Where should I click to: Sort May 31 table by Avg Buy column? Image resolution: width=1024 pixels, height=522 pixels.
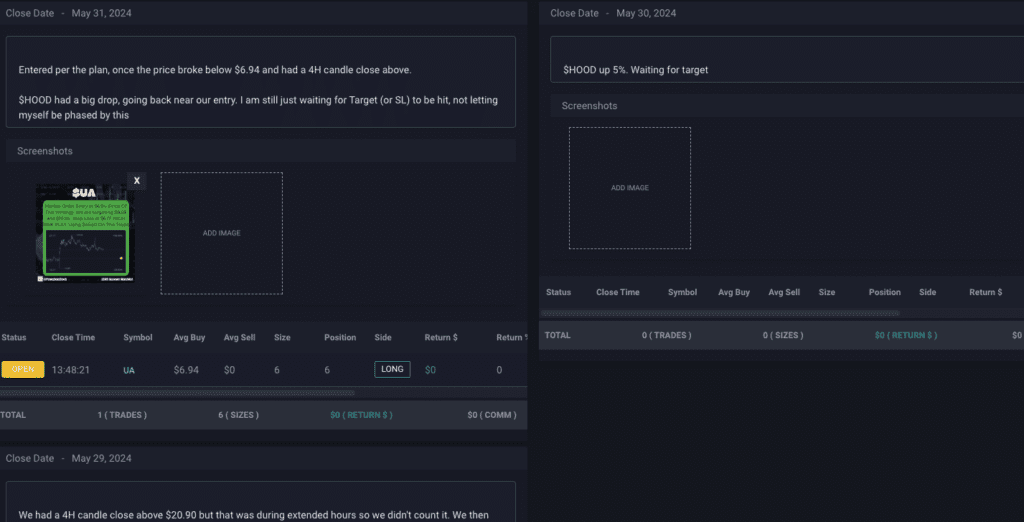[x=189, y=337]
